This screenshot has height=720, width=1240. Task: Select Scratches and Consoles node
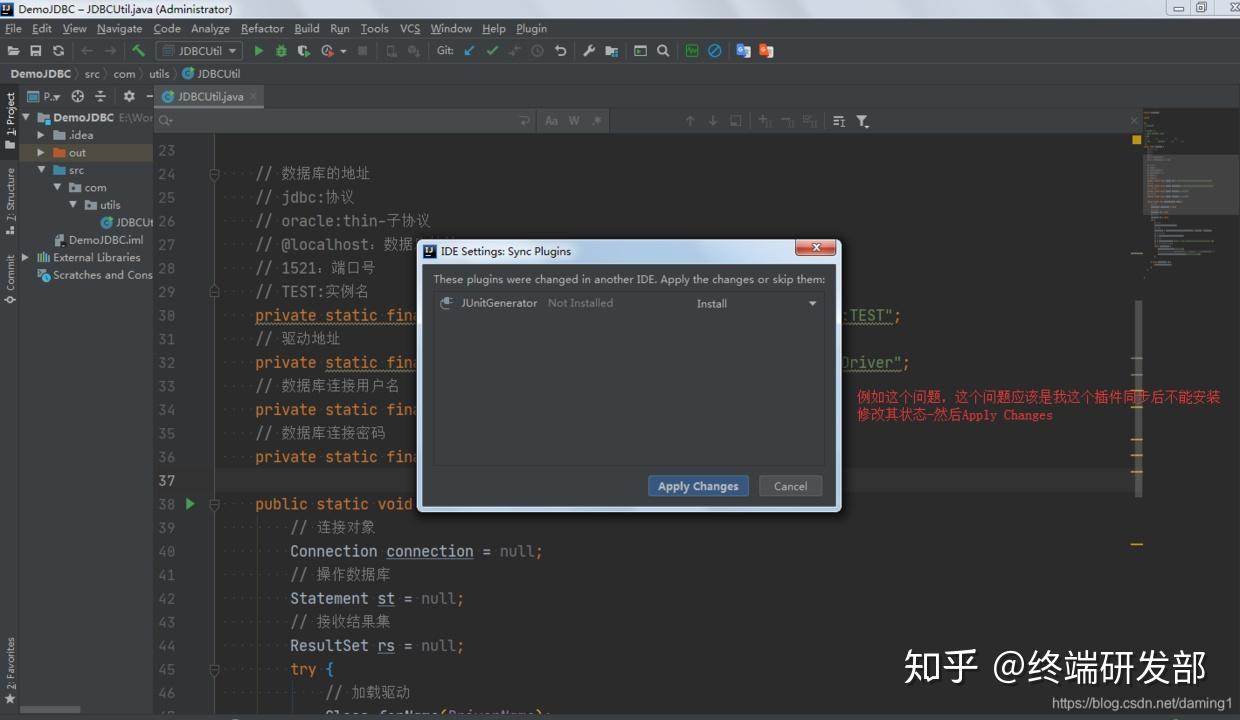tap(94, 275)
